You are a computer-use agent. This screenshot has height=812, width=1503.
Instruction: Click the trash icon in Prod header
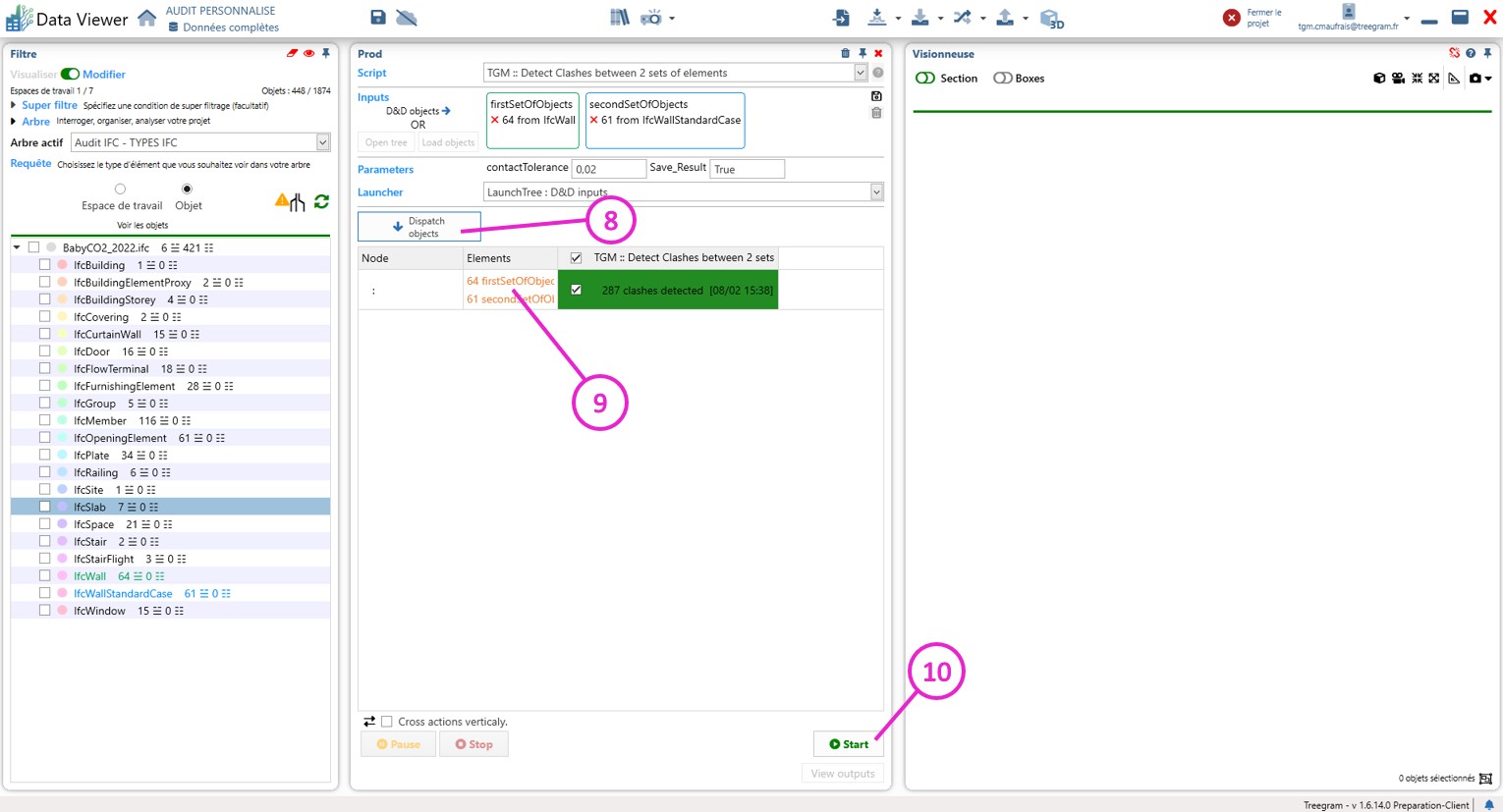(x=845, y=54)
